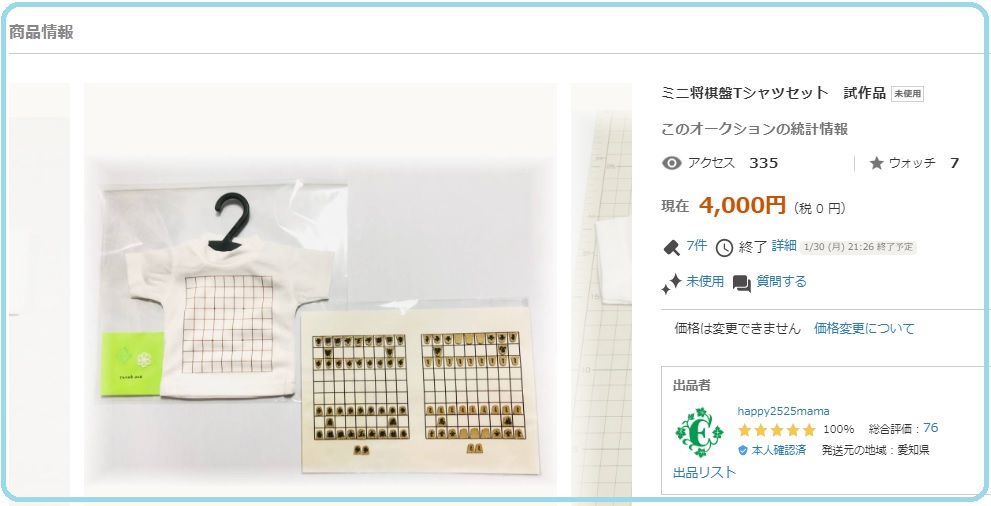Click the seller's green emblem avatar

699,433
